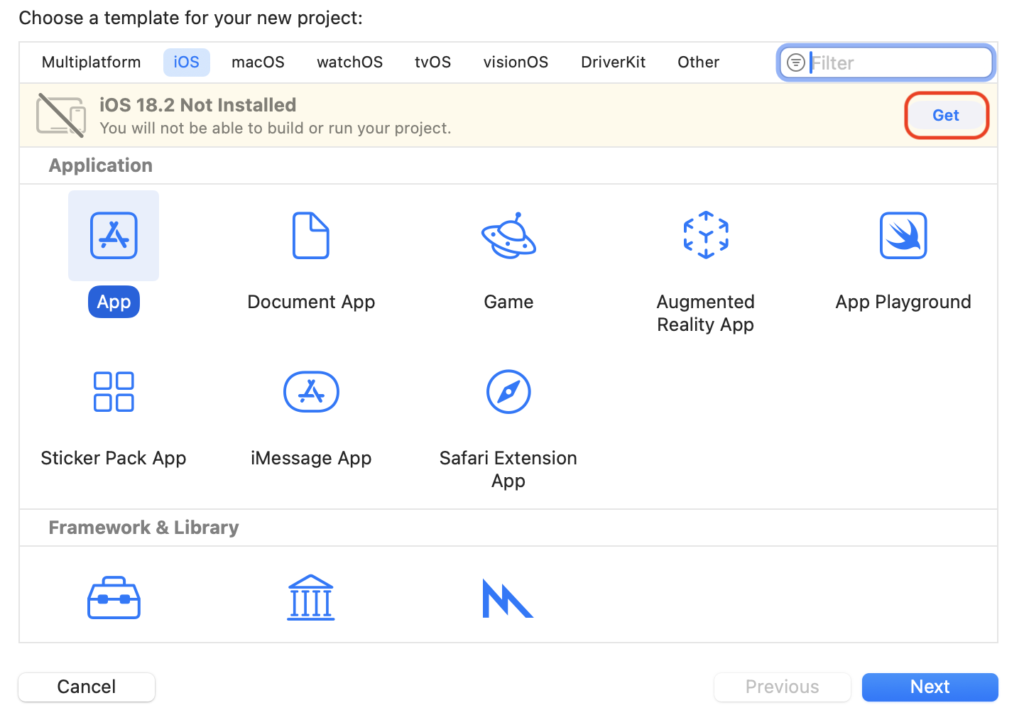The image size is (1024, 720).
Task: Click the Previous button
Action: click(782, 687)
